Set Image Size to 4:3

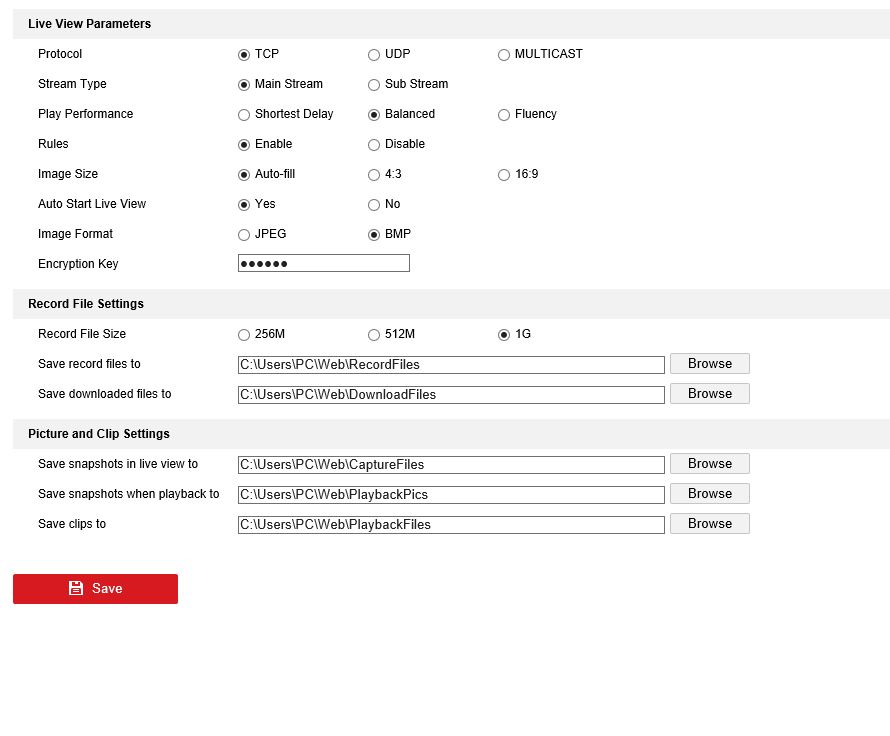coord(374,175)
